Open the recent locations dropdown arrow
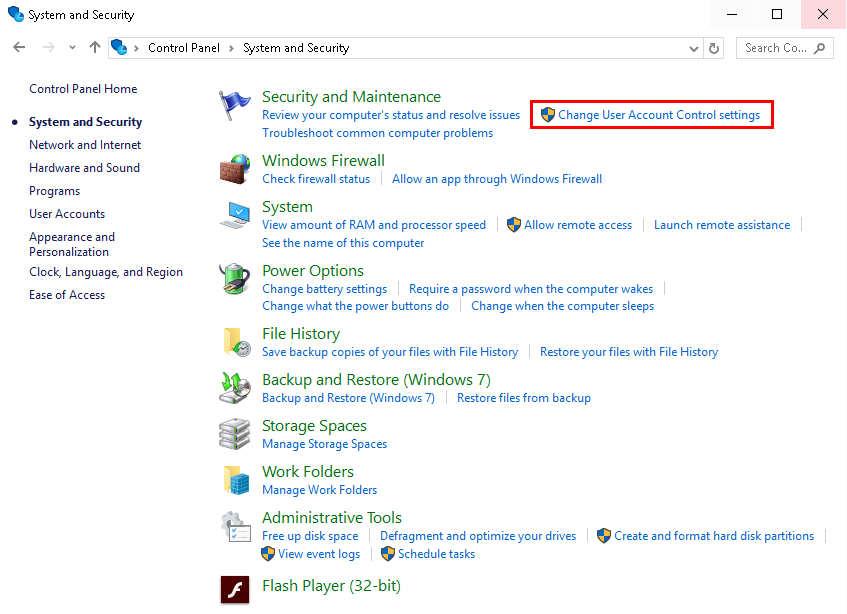 [x=72, y=48]
